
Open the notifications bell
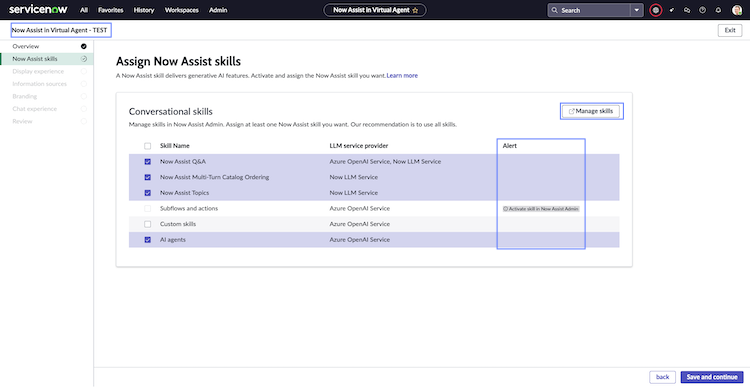[718, 10]
